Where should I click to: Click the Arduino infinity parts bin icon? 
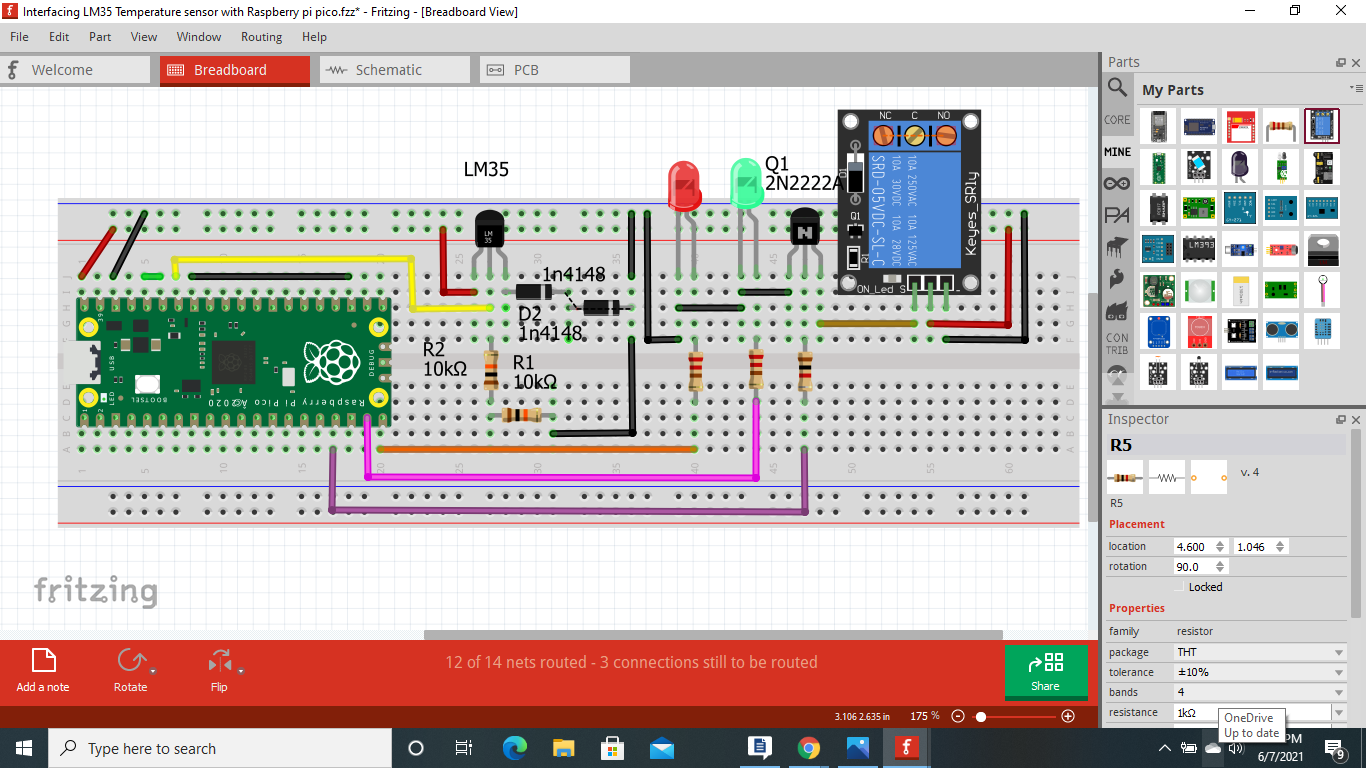click(1117, 182)
